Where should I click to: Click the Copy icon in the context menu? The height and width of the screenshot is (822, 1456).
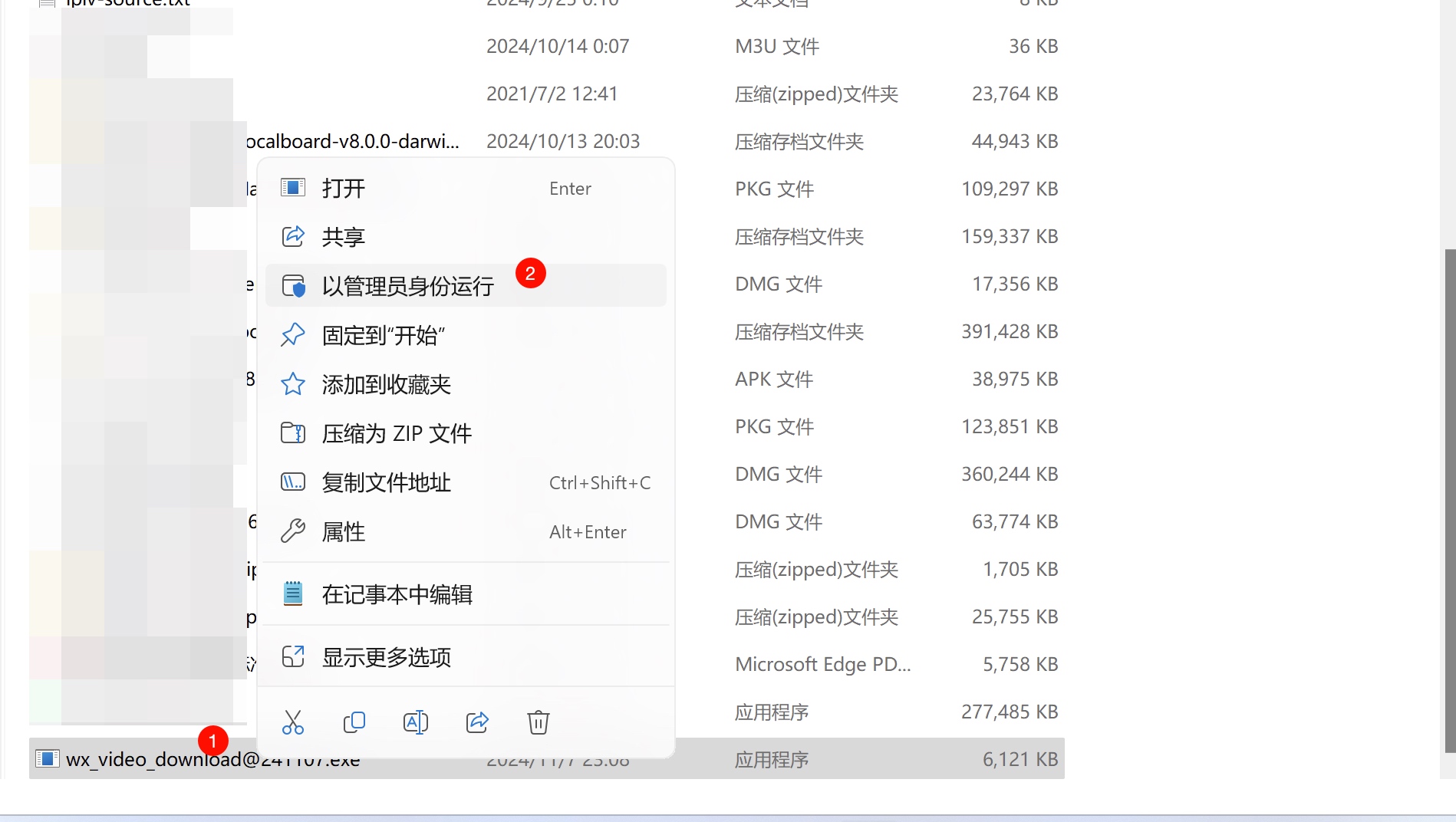click(354, 722)
